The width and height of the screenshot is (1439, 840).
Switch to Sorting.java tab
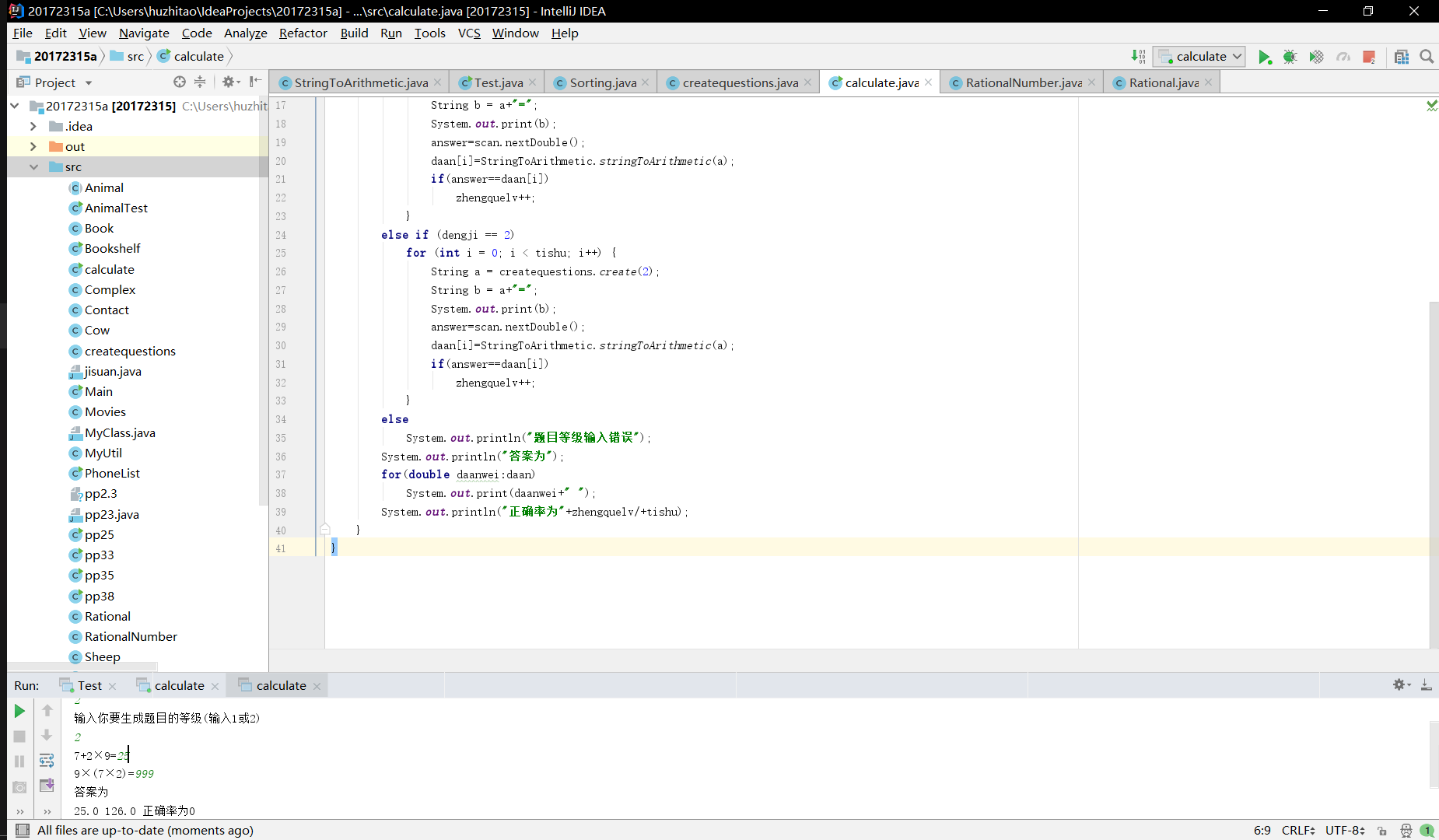[x=603, y=82]
